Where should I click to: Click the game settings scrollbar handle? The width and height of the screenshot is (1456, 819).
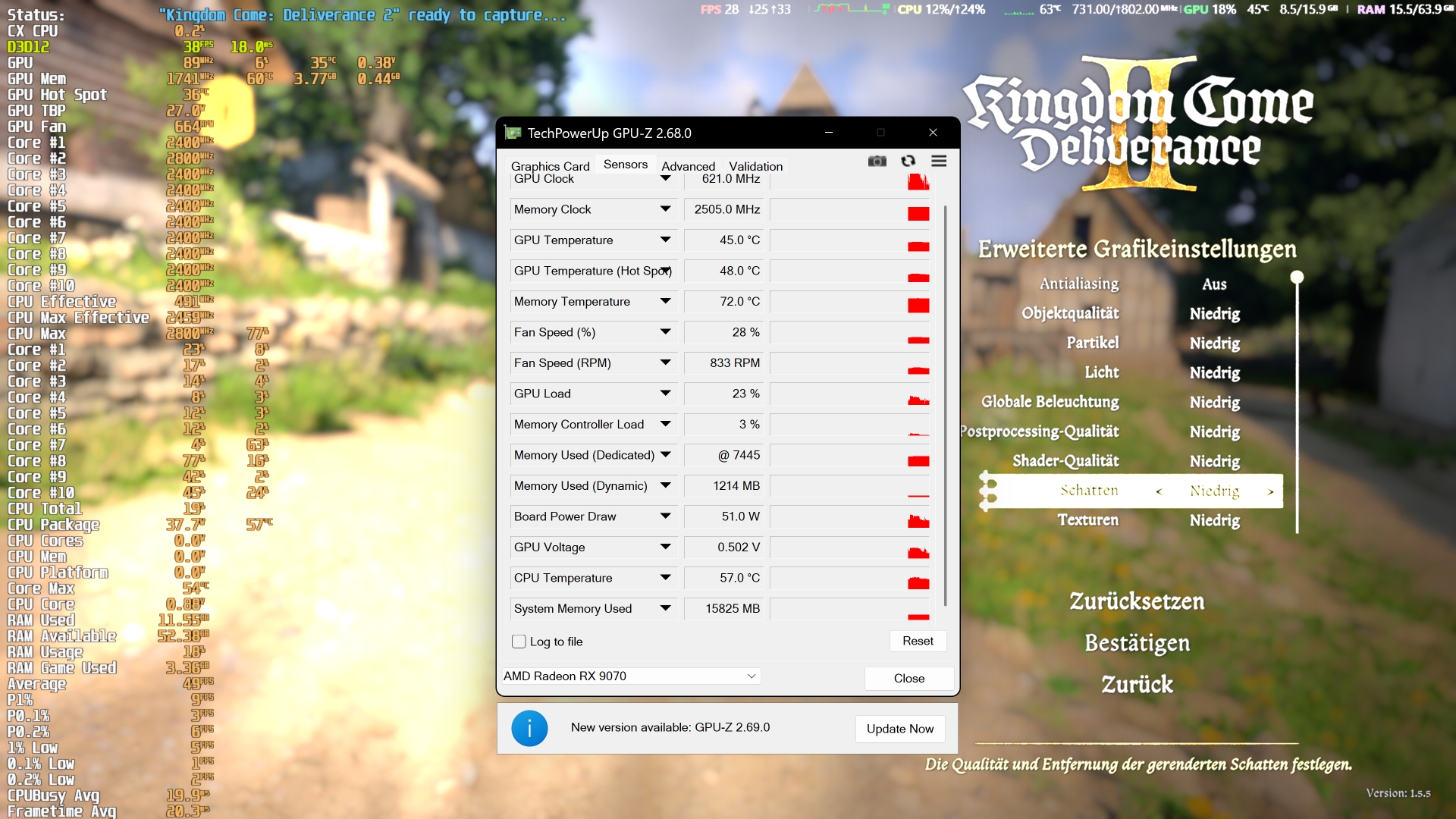[x=1297, y=278]
